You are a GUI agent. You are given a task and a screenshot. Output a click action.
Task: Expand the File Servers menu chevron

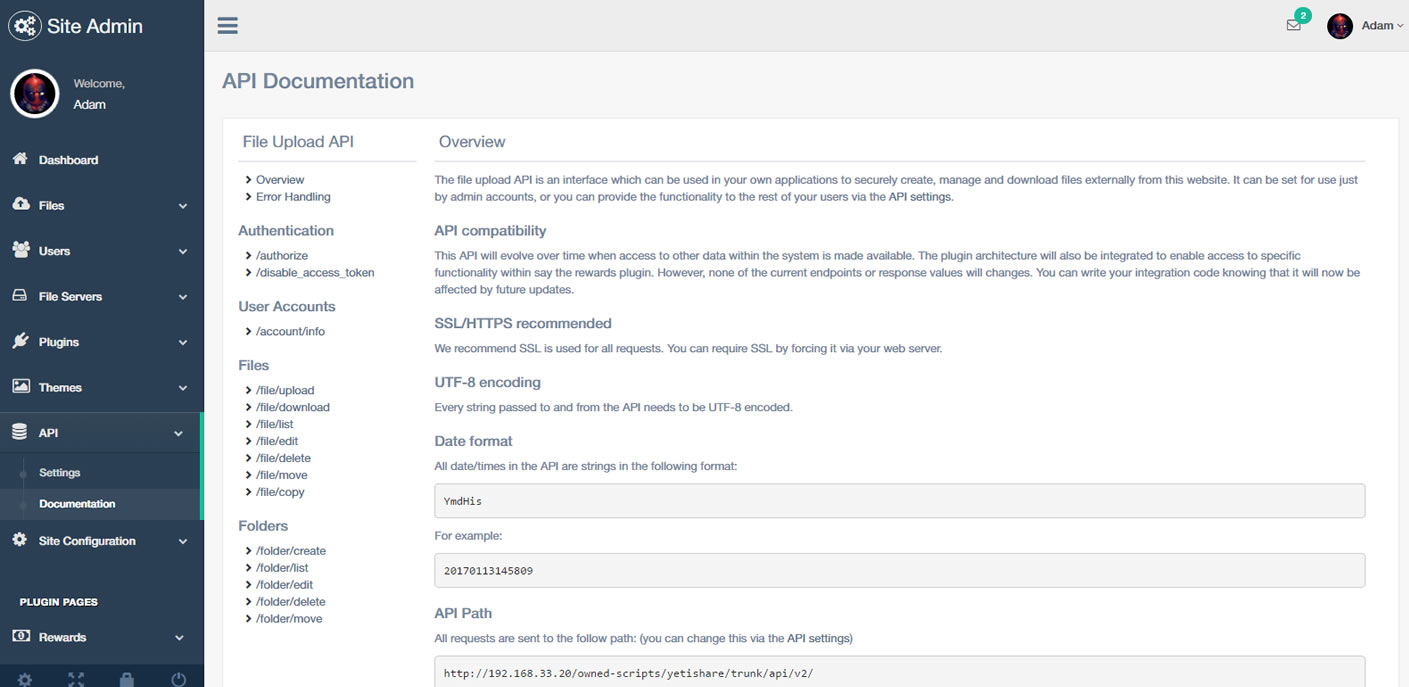coord(183,297)
